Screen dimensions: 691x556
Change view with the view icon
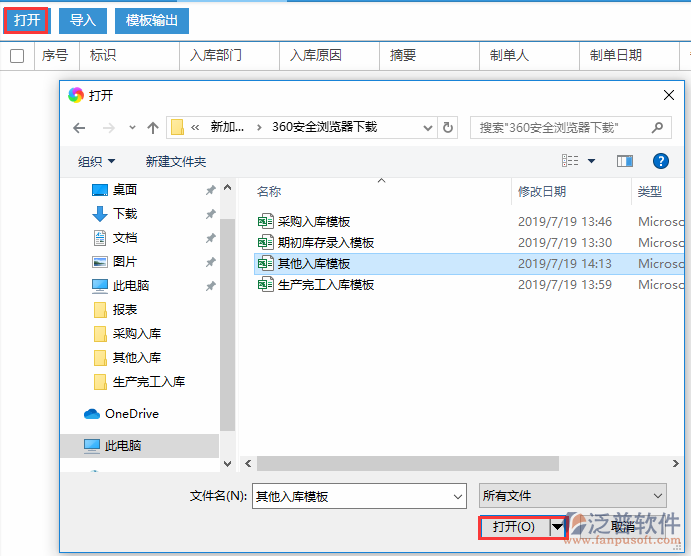pos(570,161)
